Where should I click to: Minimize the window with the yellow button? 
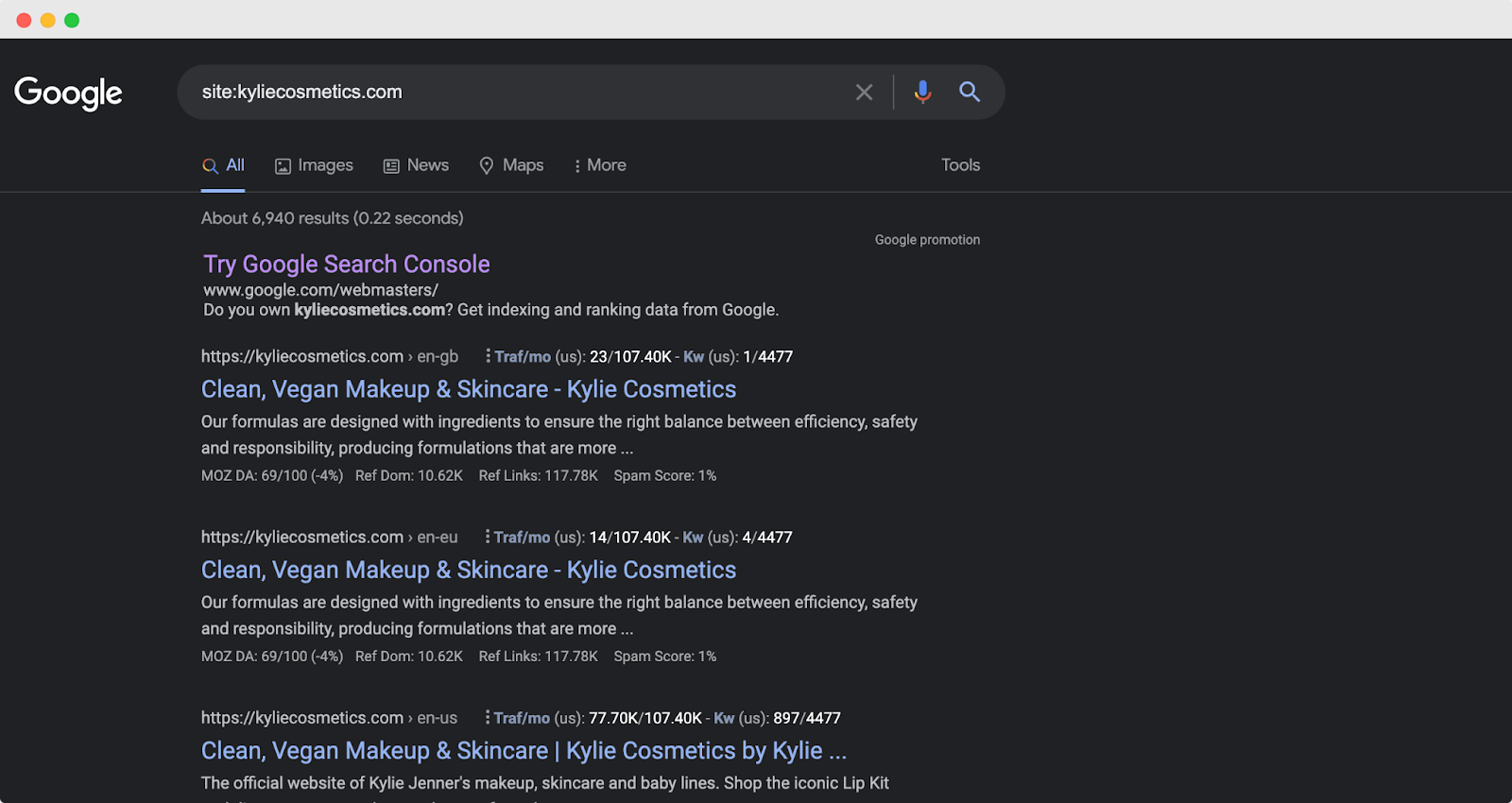(x=47, y=20)
